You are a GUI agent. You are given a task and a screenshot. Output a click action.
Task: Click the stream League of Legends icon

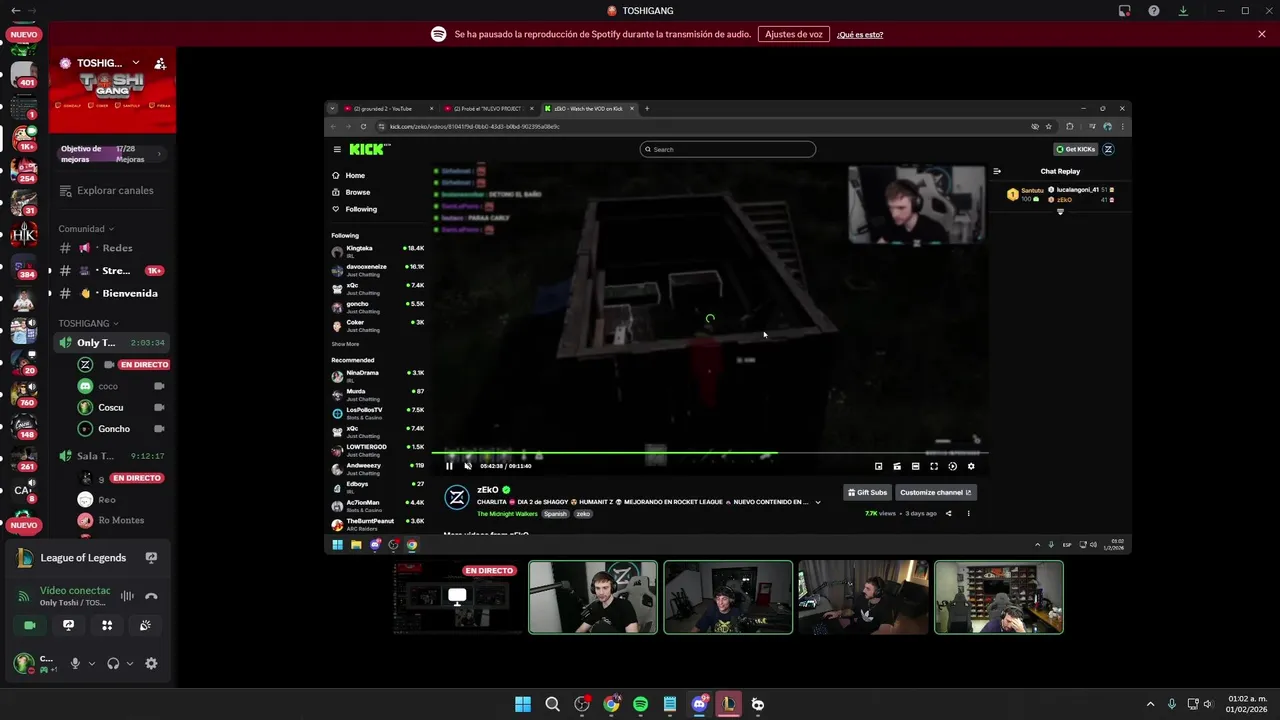tap(151, 558)
